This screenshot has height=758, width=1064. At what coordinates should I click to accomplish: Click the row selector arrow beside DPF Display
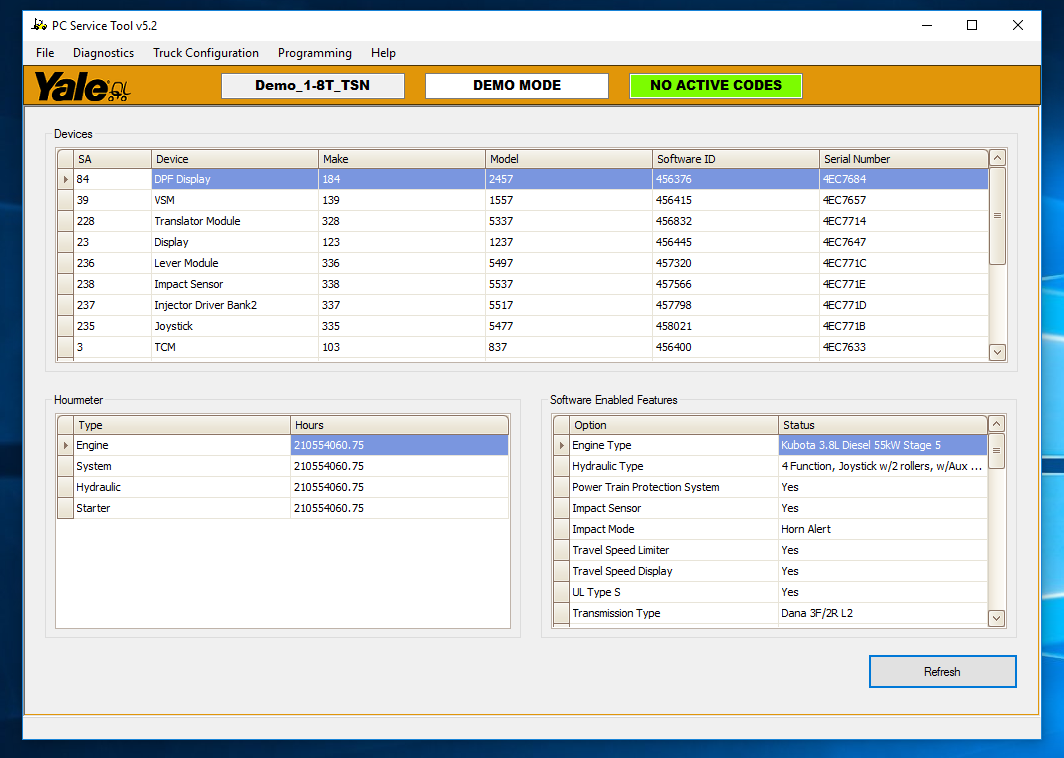tap(65, 178)
